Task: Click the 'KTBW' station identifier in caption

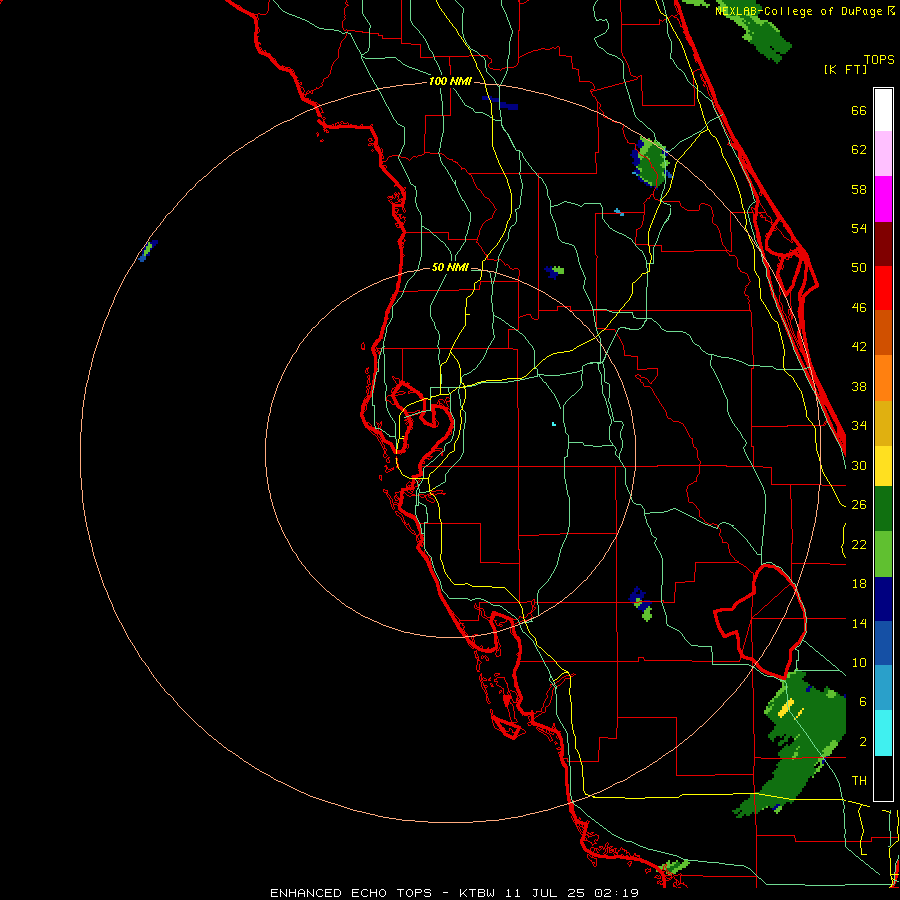Action: [x=476, y=893]
